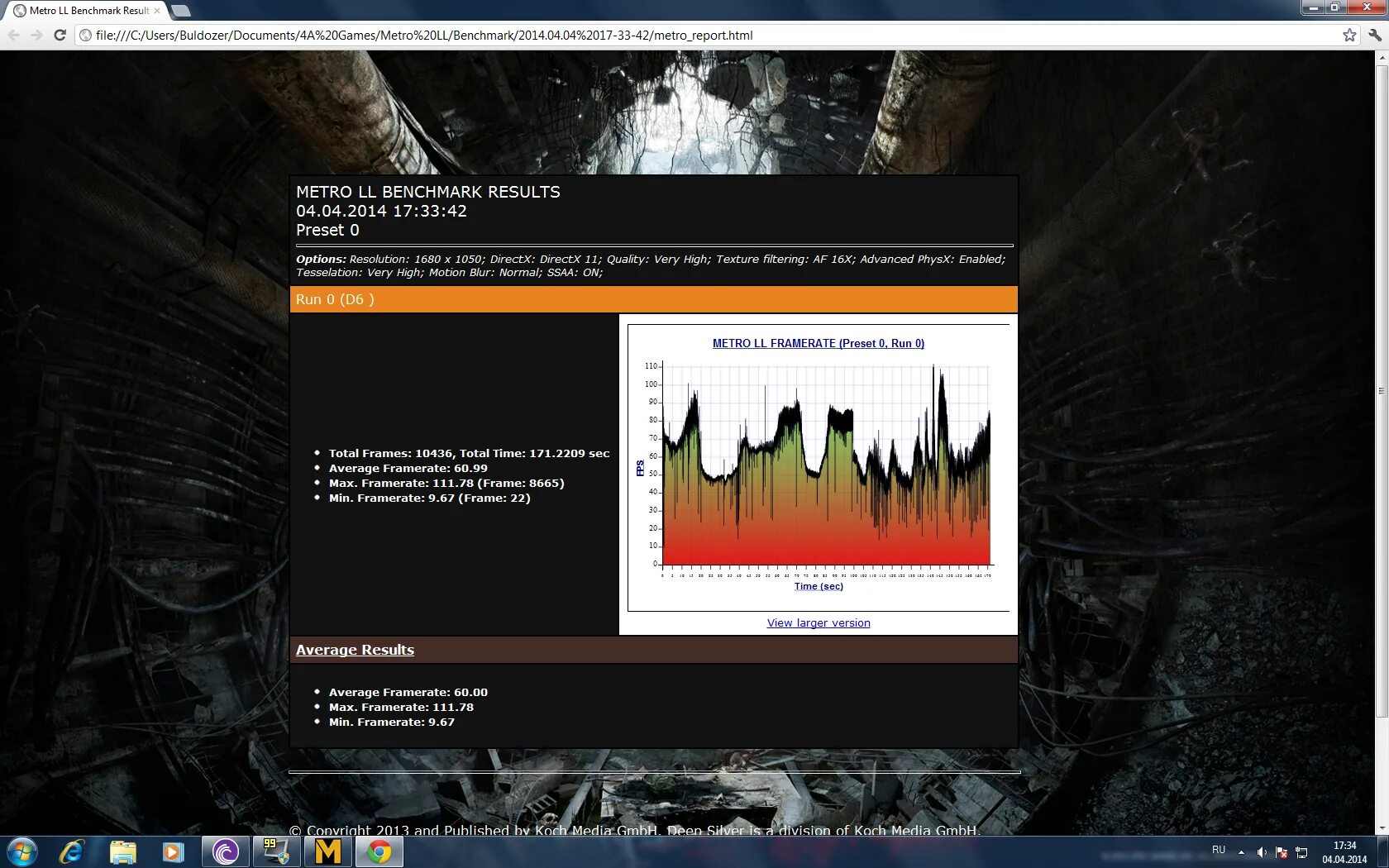Click the page scrollbar up arrow
The height and width of the screenshot is (868, 1389).
pyautogui.click(x=1382, y=58)
